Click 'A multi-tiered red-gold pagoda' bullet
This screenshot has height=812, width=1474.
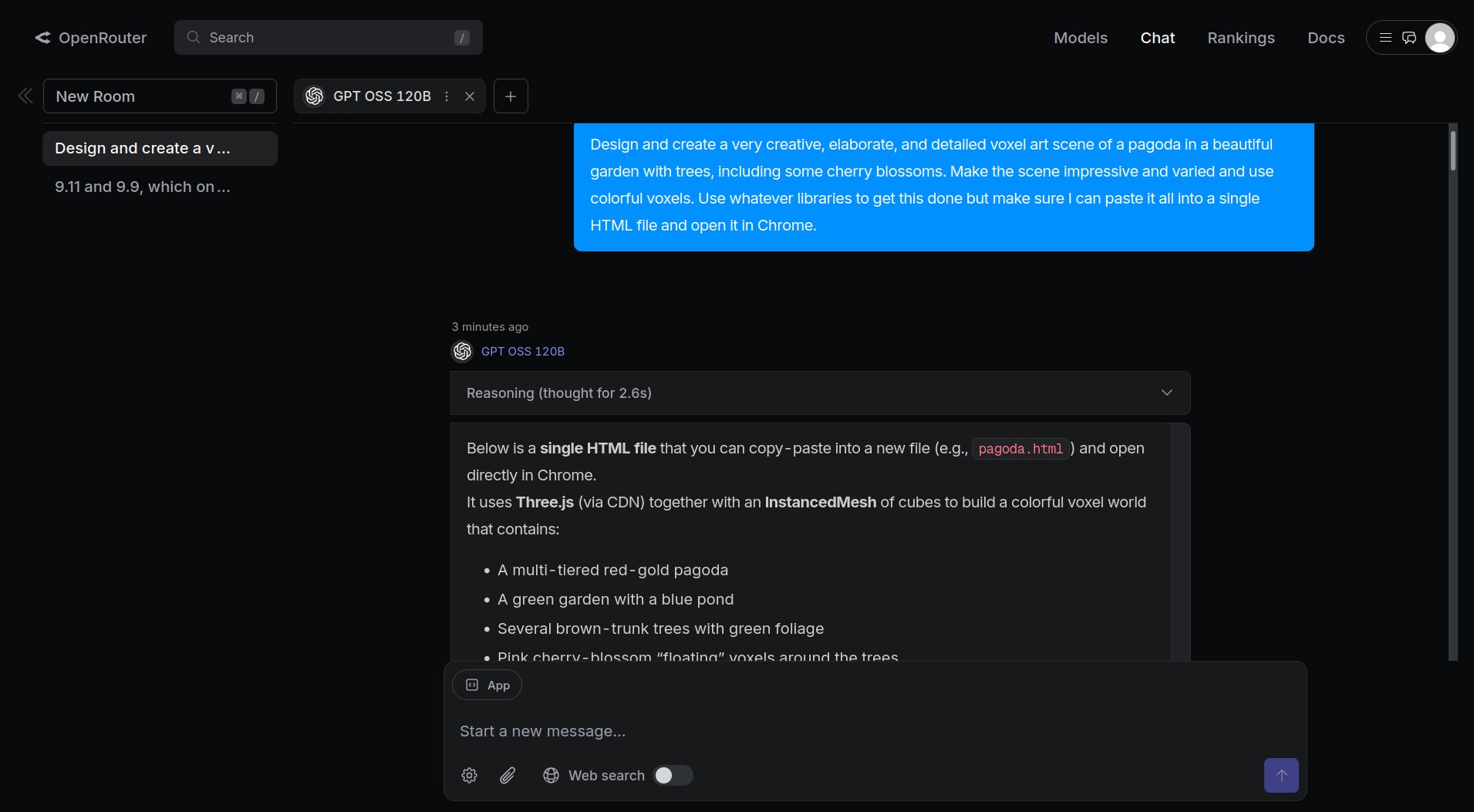pos(612,570)
